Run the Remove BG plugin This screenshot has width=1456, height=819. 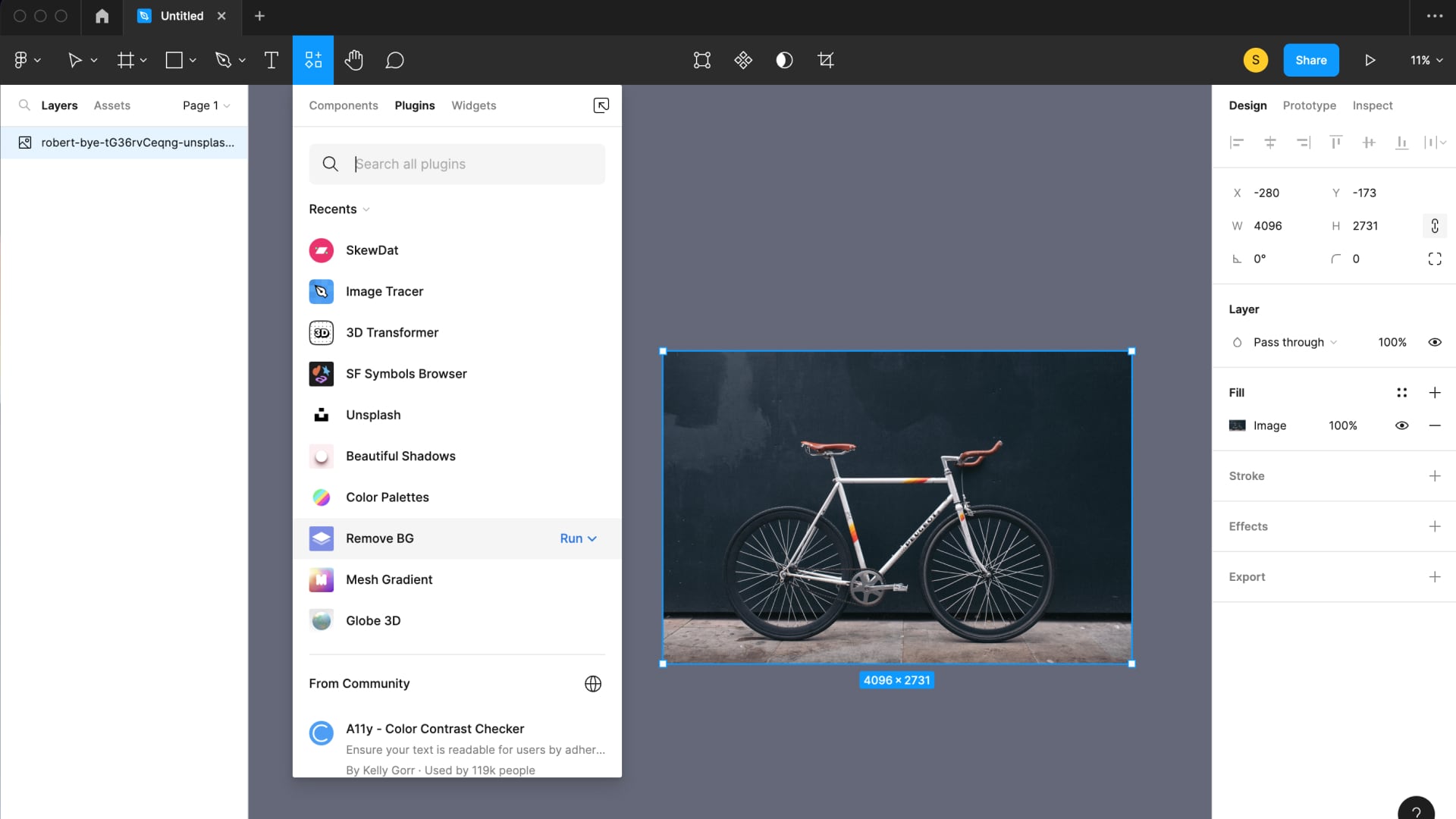[571, 538]
